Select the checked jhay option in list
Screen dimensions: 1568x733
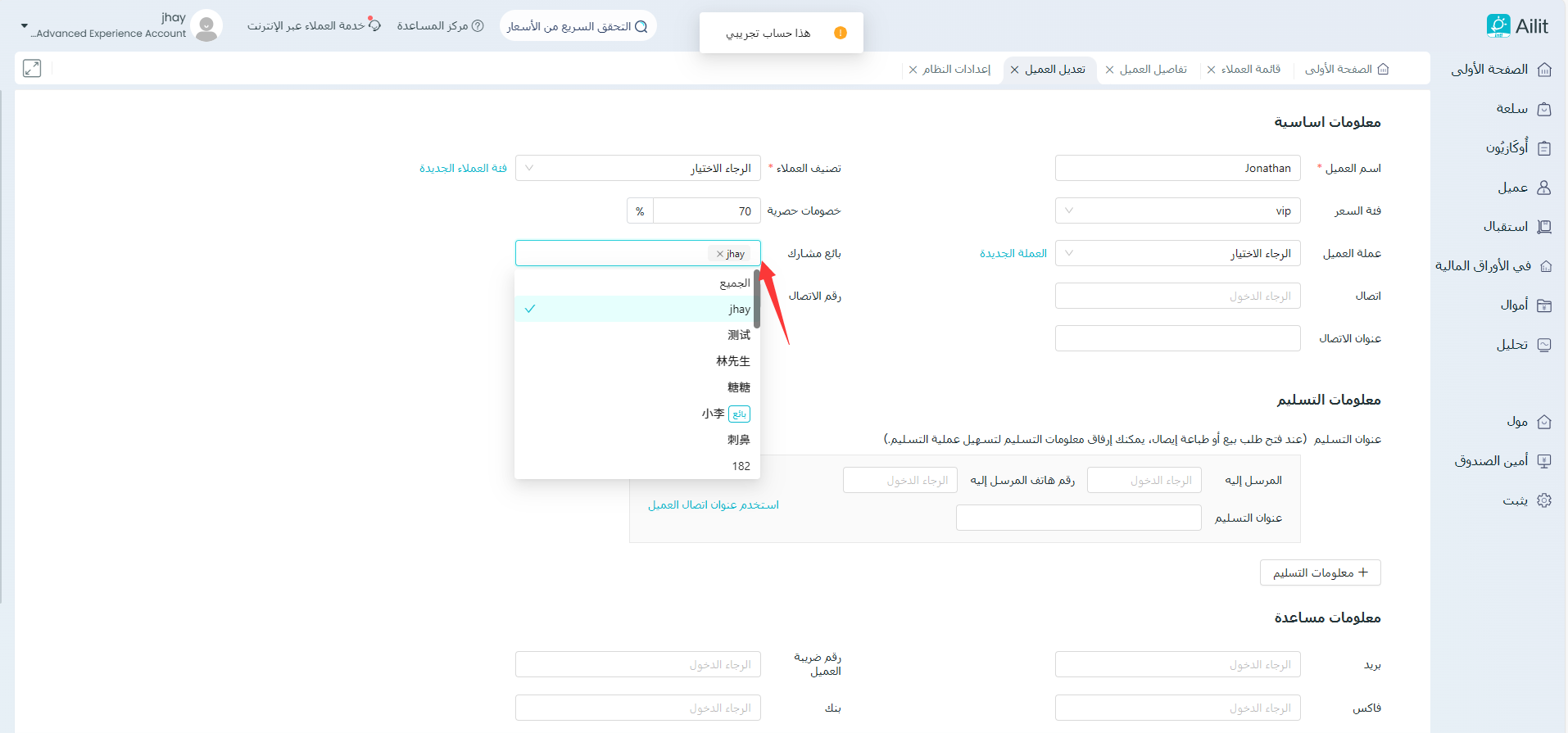637,309
